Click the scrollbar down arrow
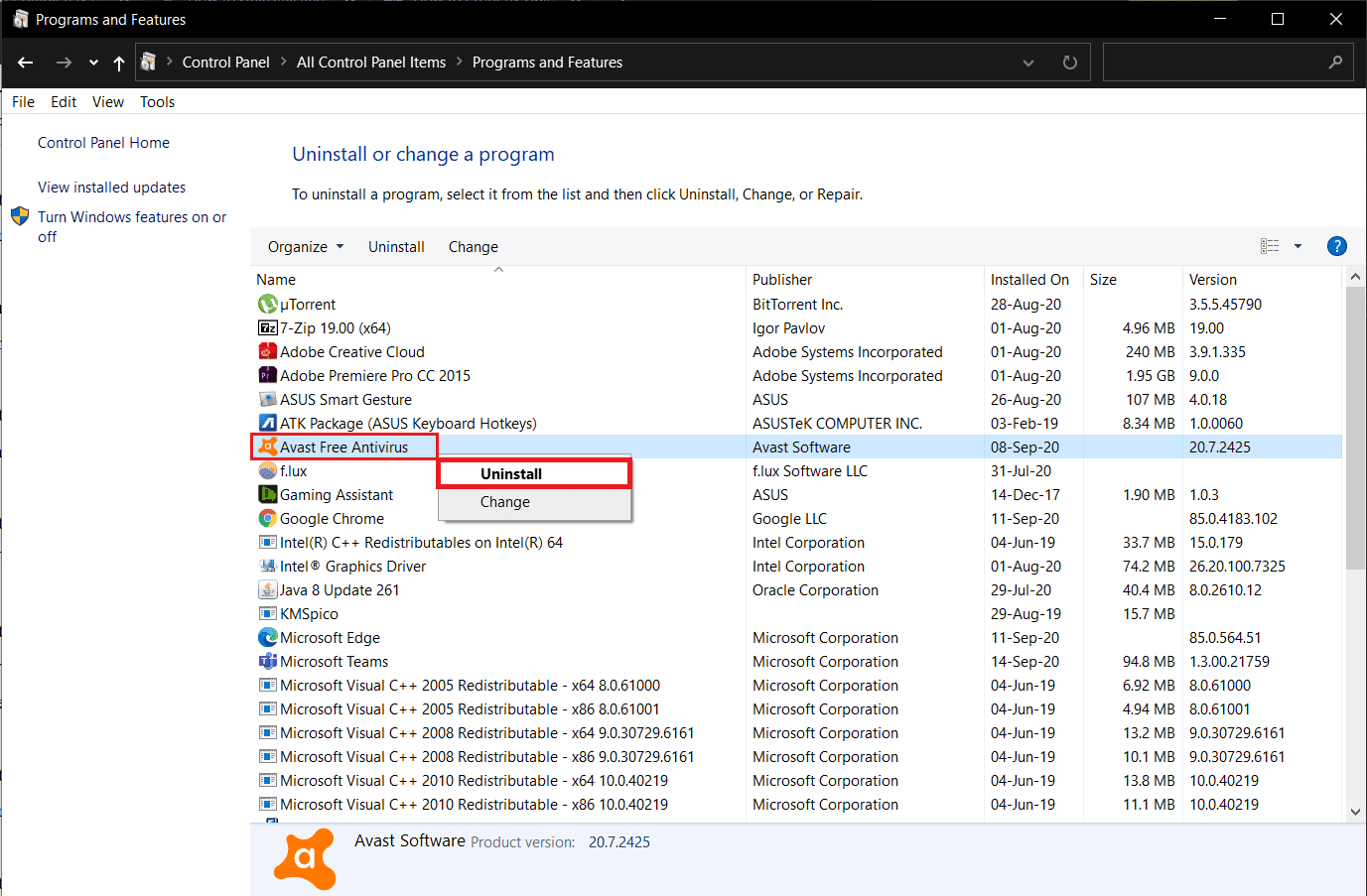 point(1355,811)
